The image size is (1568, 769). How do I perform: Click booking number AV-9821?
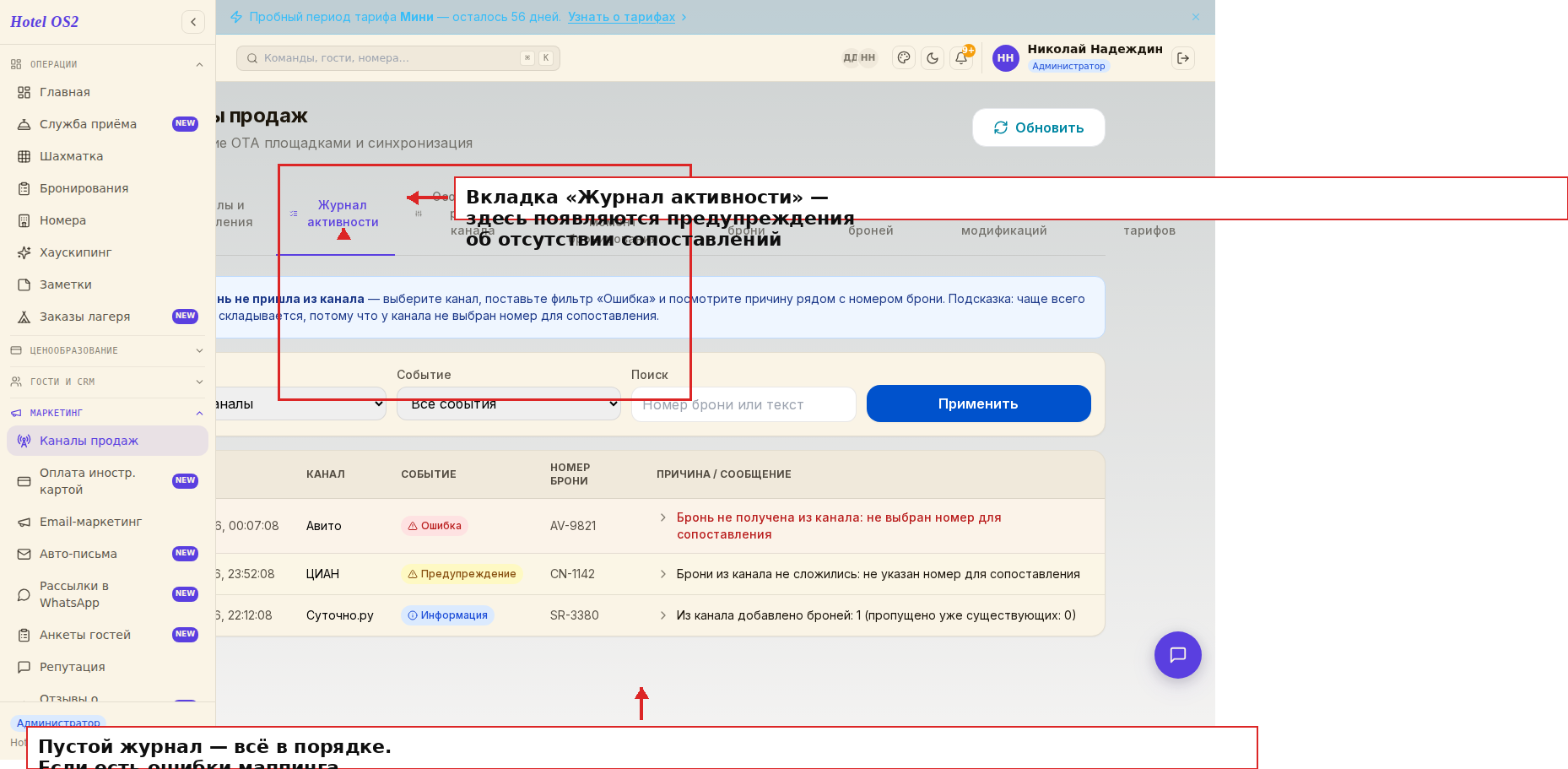coord(573,526)
